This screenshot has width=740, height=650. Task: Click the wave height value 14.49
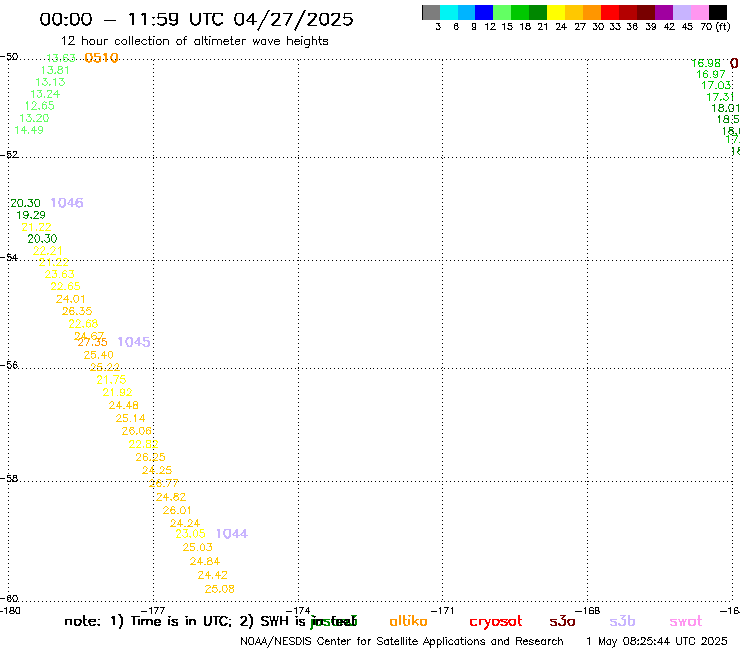pyautogui.click(x=29, y=130)
